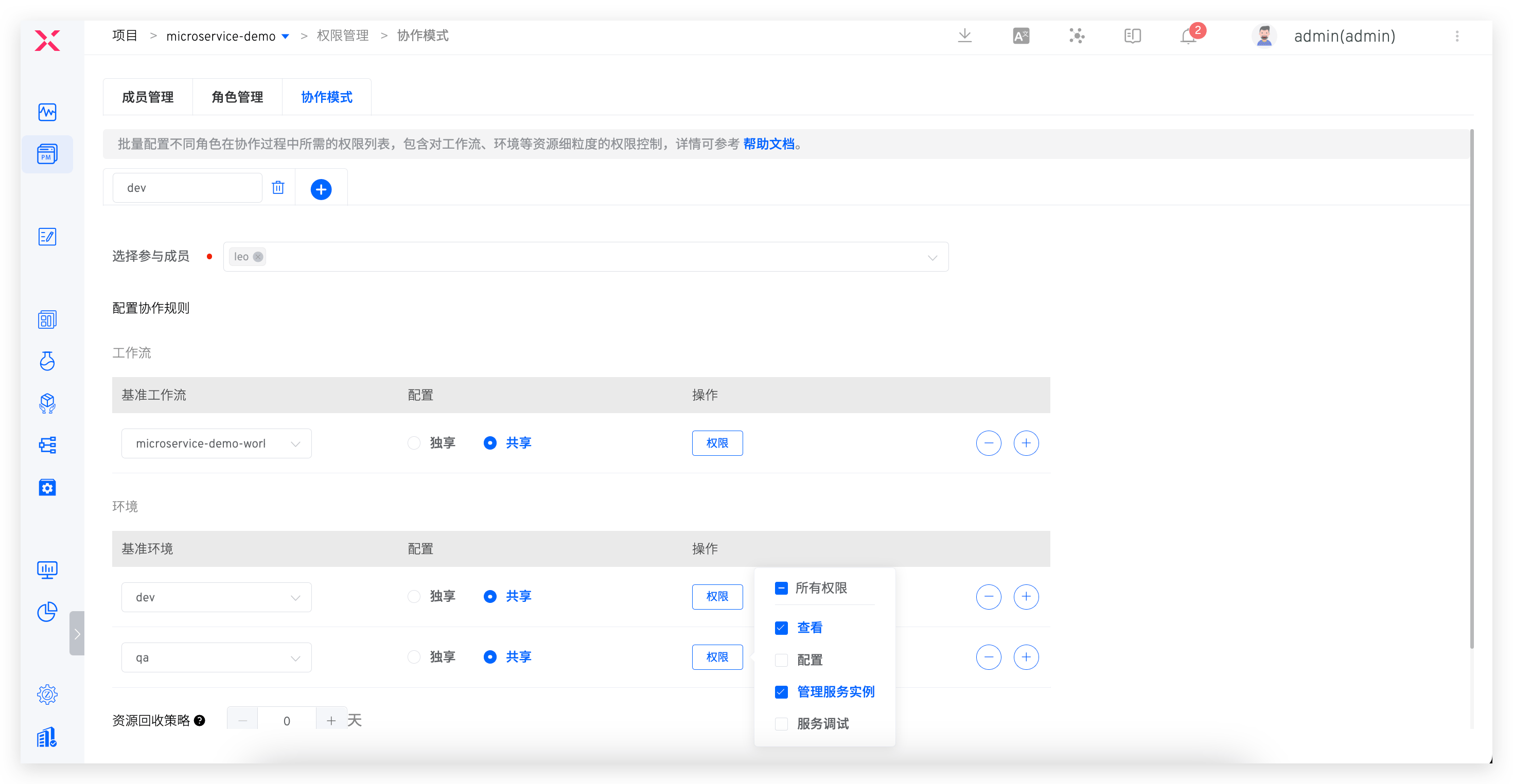
Task: Open the 帮助文档 link
Action: click(769, 144)
